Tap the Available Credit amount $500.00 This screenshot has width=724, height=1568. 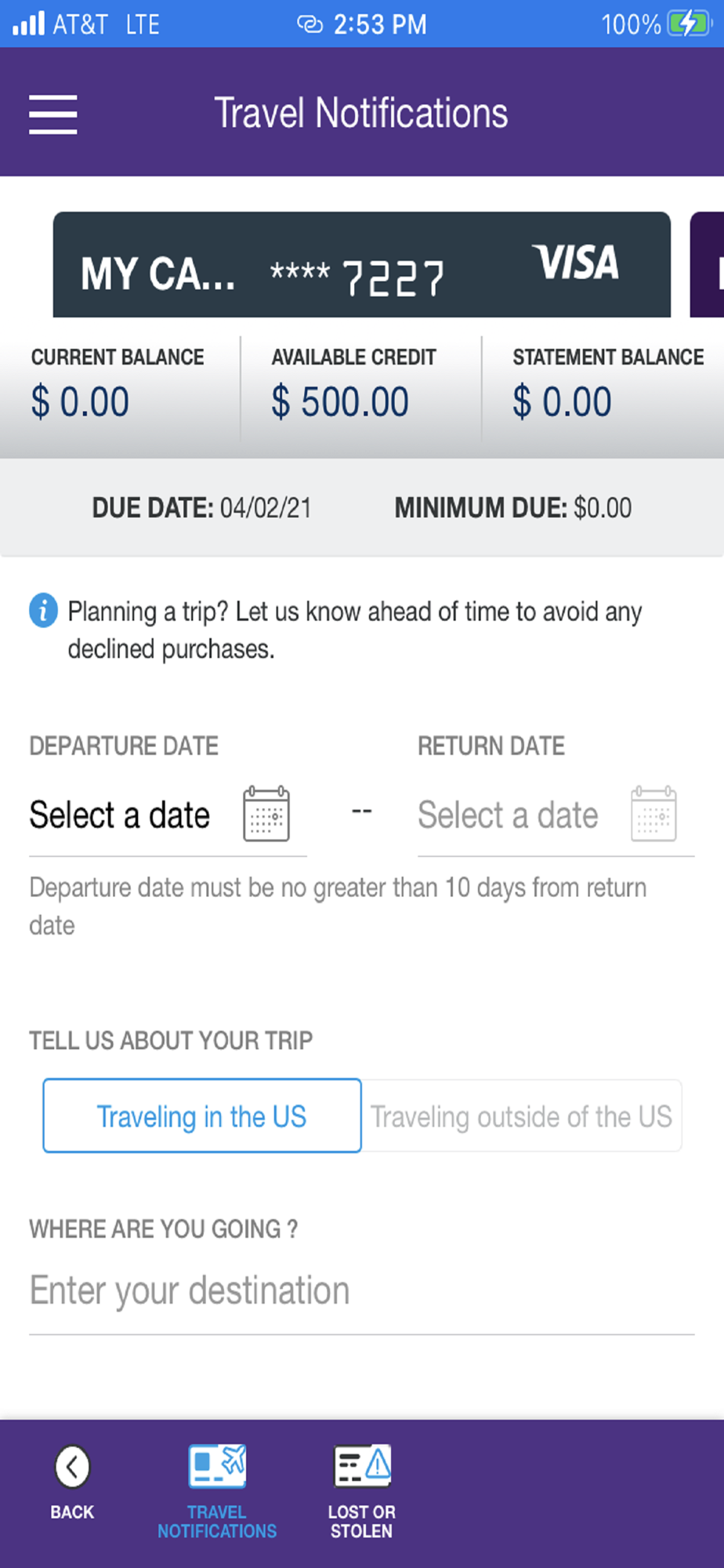pyautogui.click(x=340, y=402)
